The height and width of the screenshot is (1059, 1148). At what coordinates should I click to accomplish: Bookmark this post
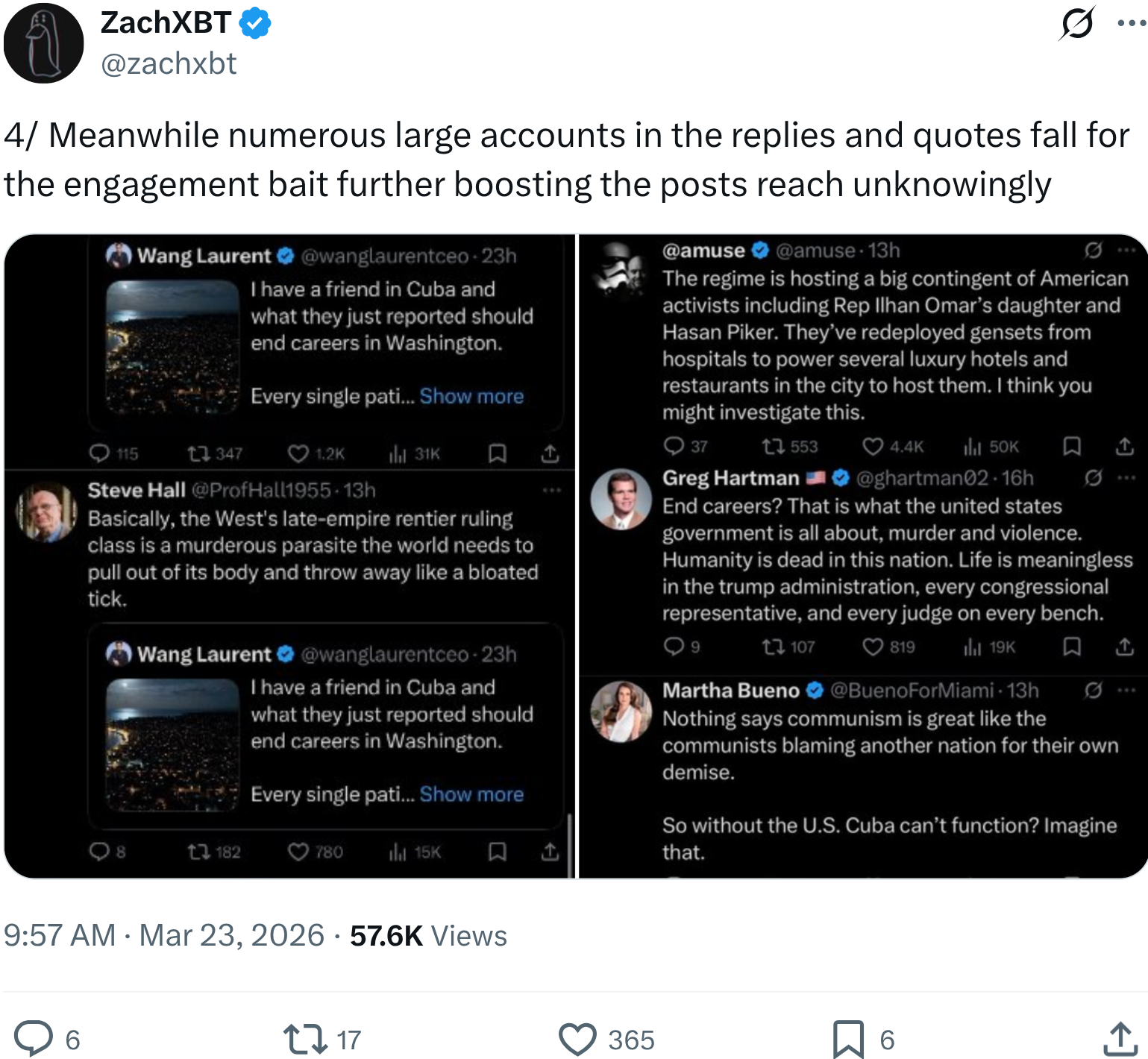click(847, 1039)
